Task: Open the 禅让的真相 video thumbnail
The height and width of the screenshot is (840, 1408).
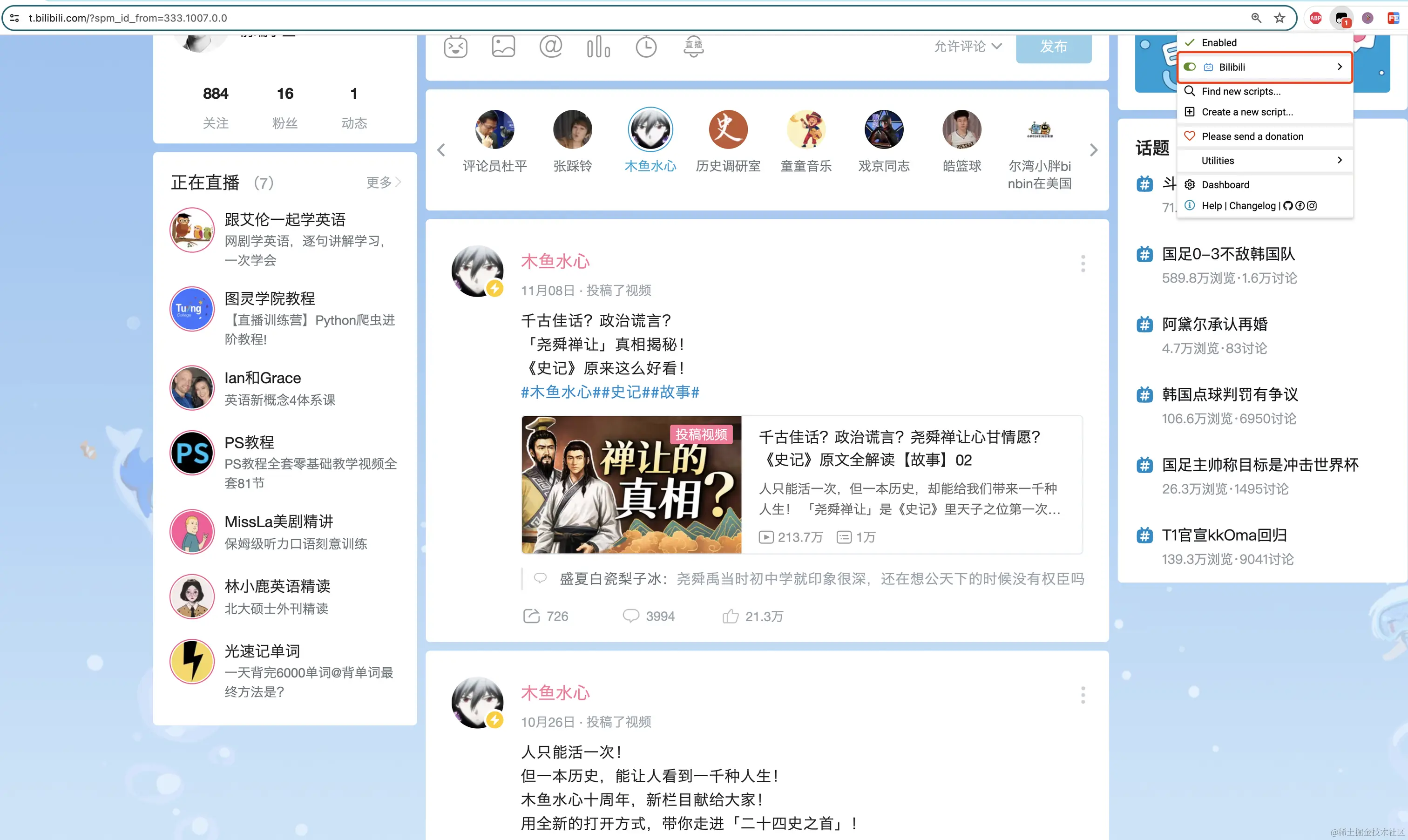Action: point(631,485)
